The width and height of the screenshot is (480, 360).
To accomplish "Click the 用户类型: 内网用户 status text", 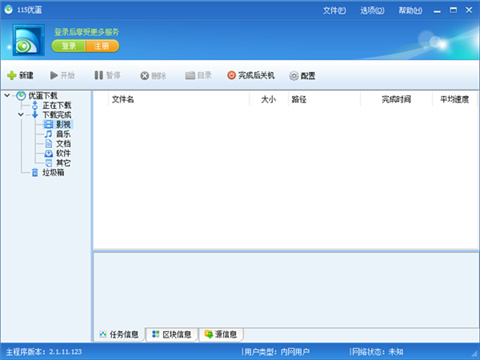I will 277,352.
